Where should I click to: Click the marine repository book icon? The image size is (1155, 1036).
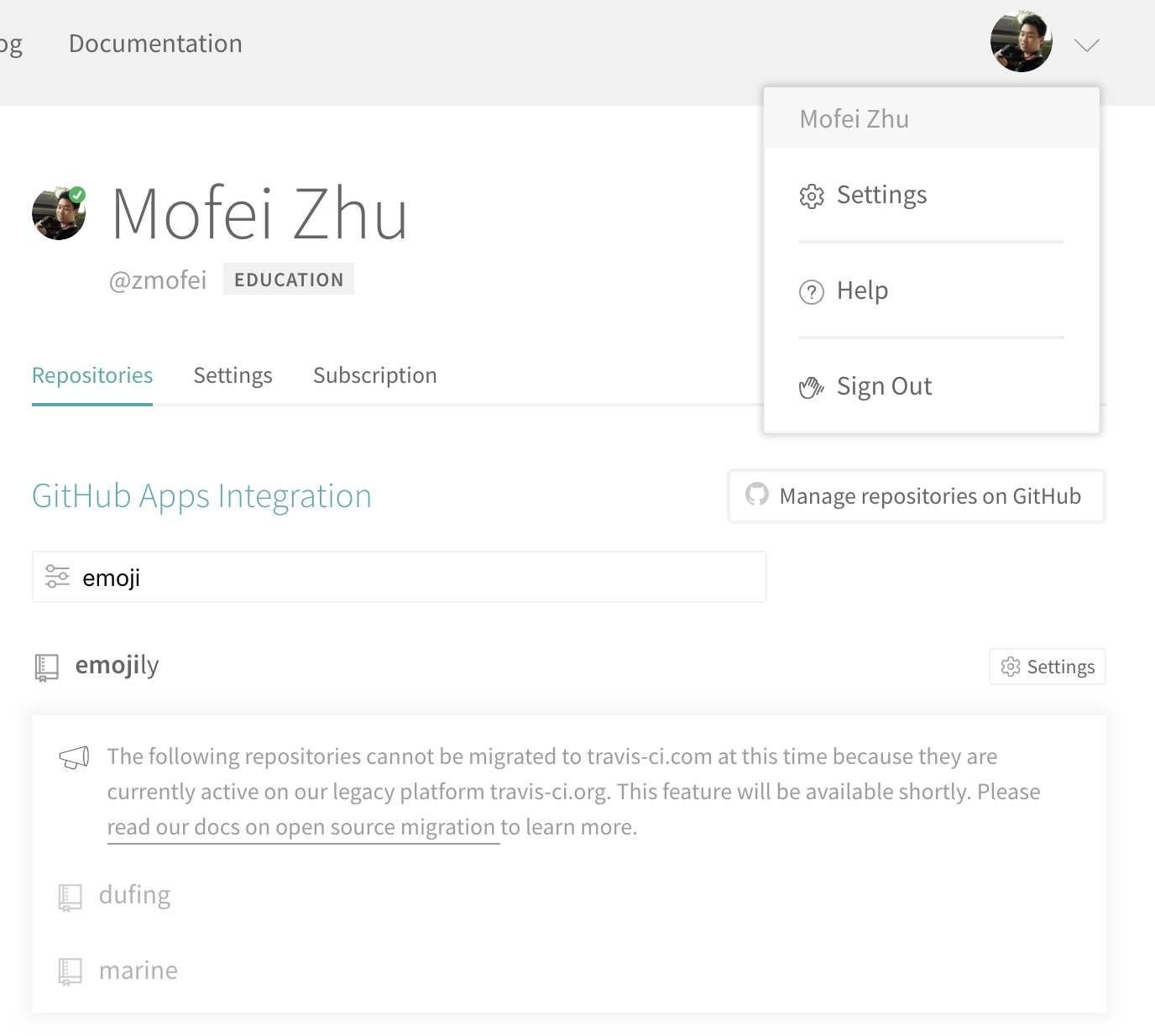point(70,972)
